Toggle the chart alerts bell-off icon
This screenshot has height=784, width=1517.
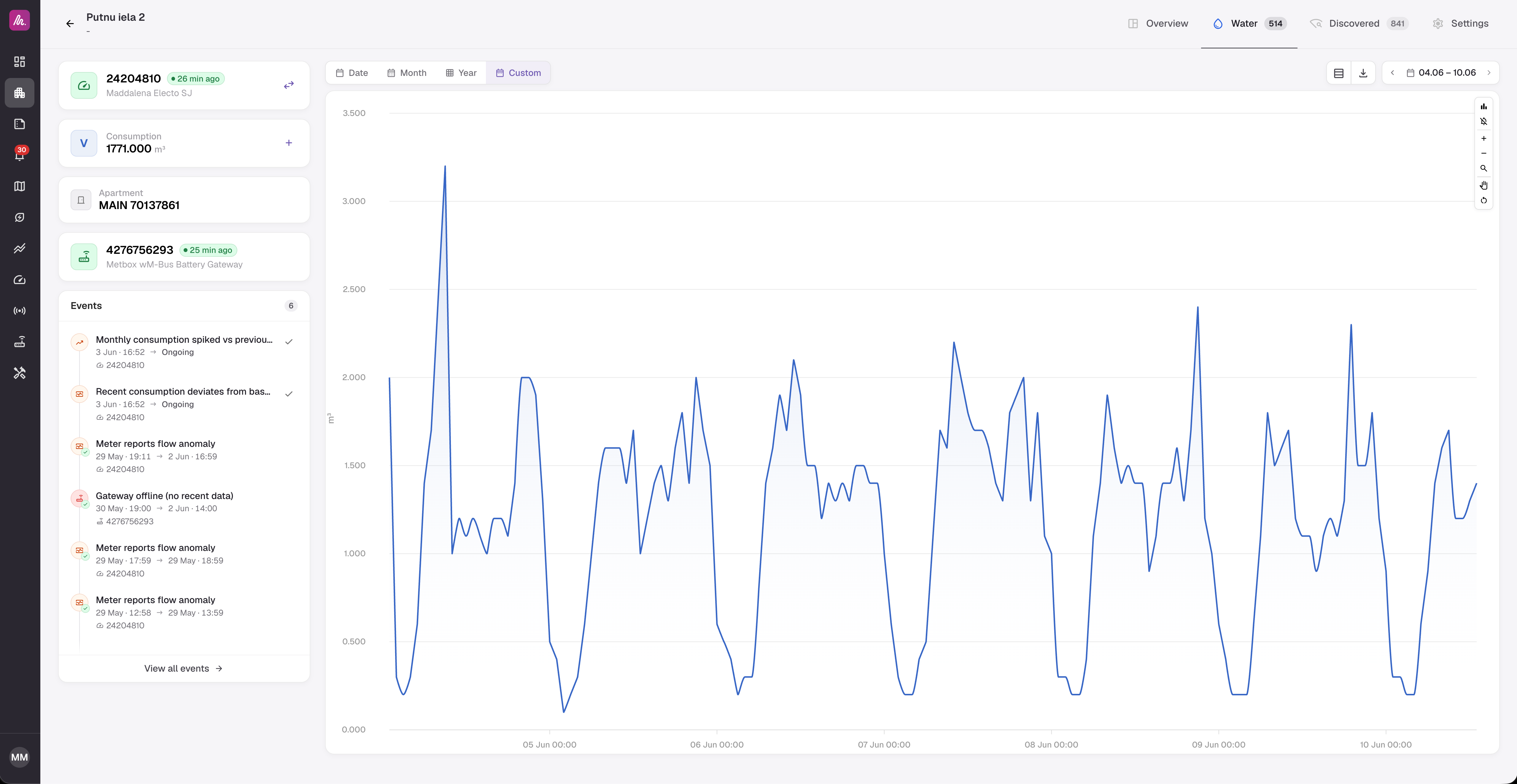click(x=1483, y=122)
